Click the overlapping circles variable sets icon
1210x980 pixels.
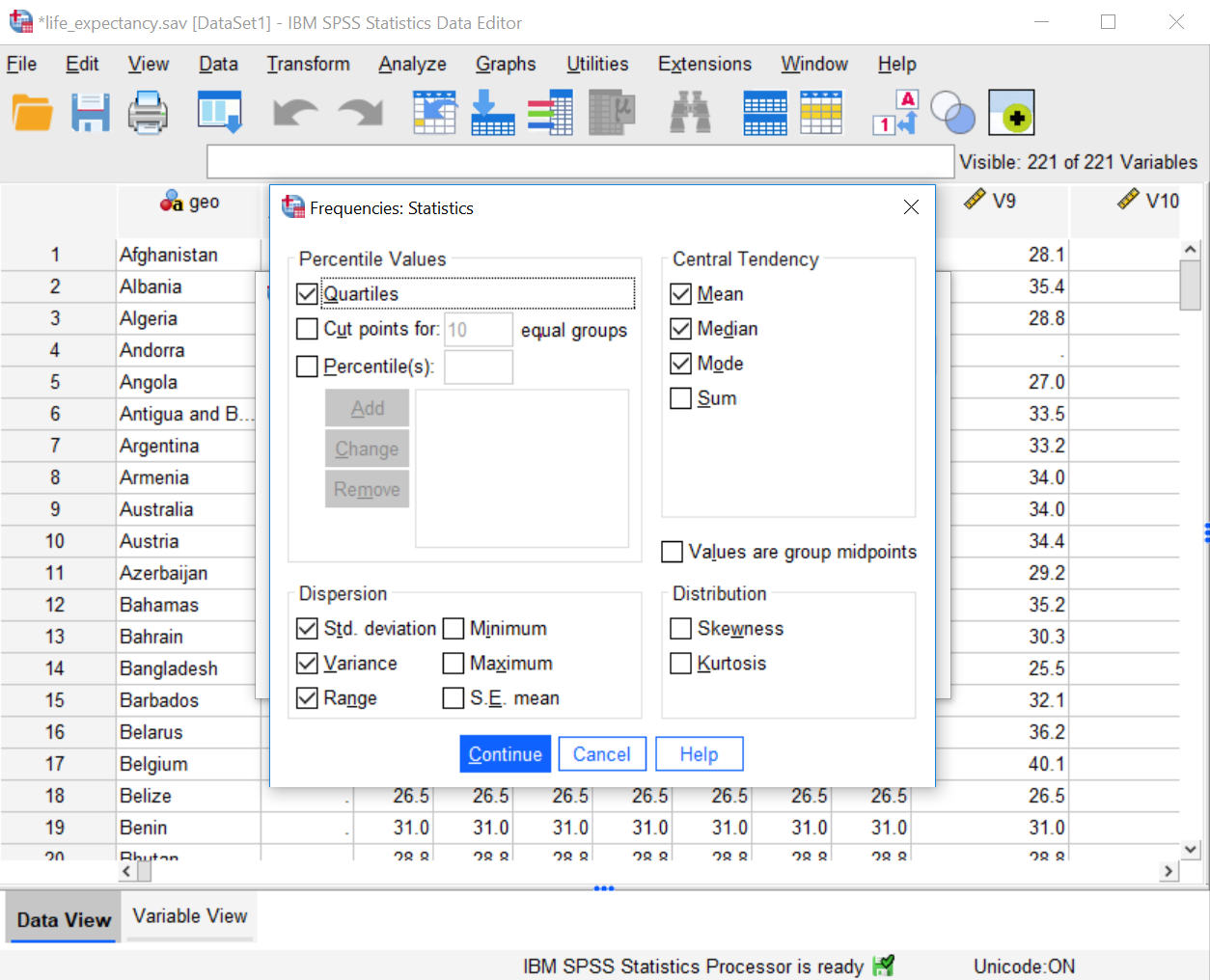952,113
